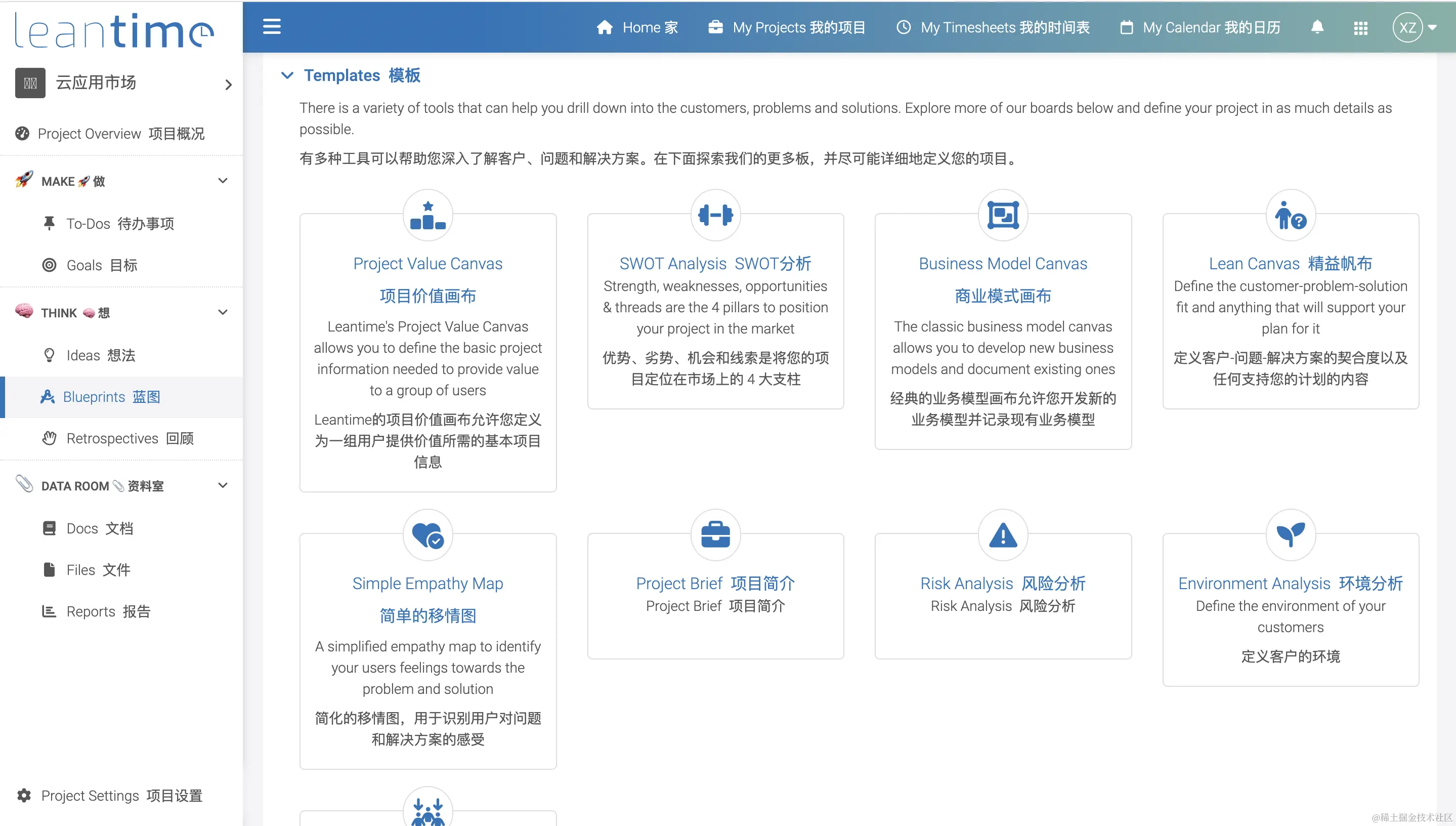The image size is (1456, 826).
Task: Click the SWOT Analysis dumbbell icon
Action: pos(715,215)
